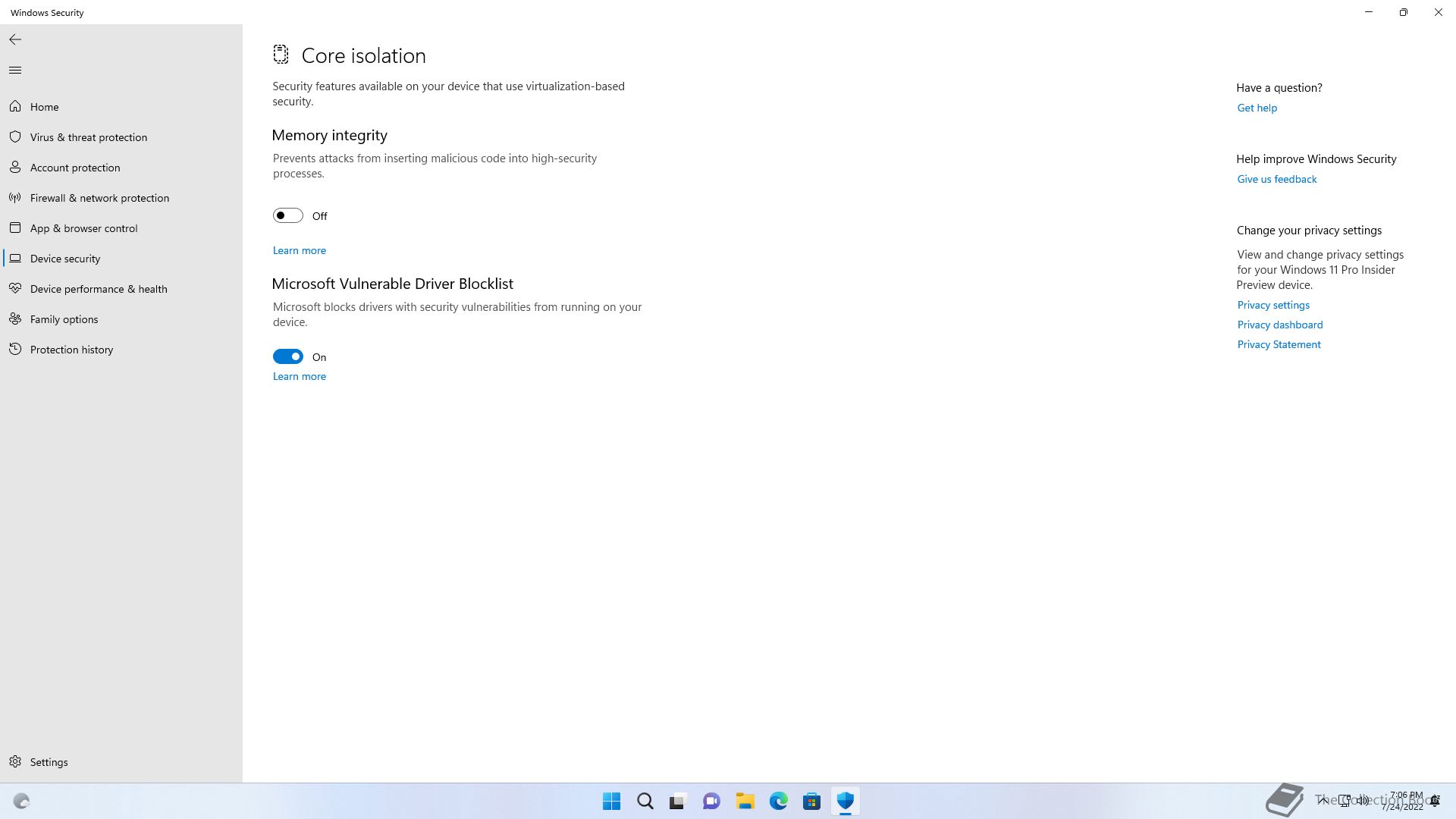
Task: Open Device performance & health heart icon
Action: [x=15, y=289]
